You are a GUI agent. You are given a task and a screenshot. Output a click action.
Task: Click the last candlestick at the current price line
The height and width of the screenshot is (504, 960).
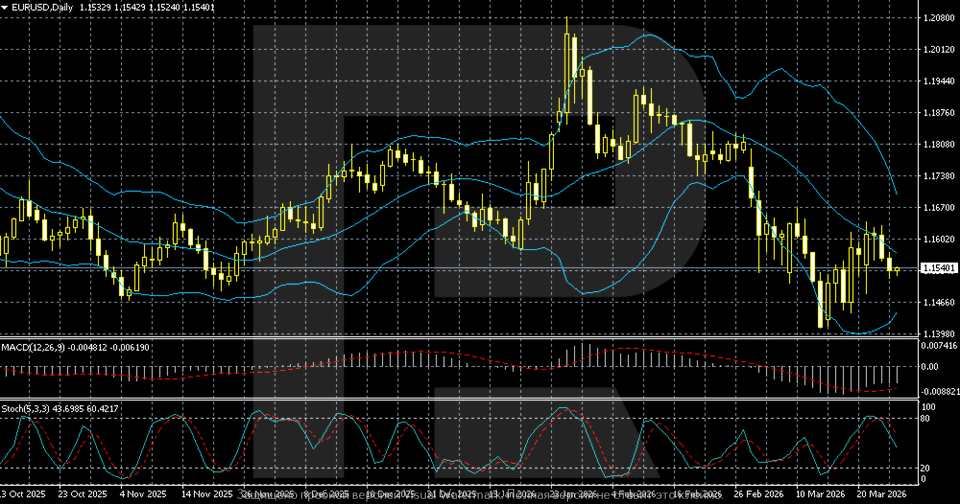897,270
